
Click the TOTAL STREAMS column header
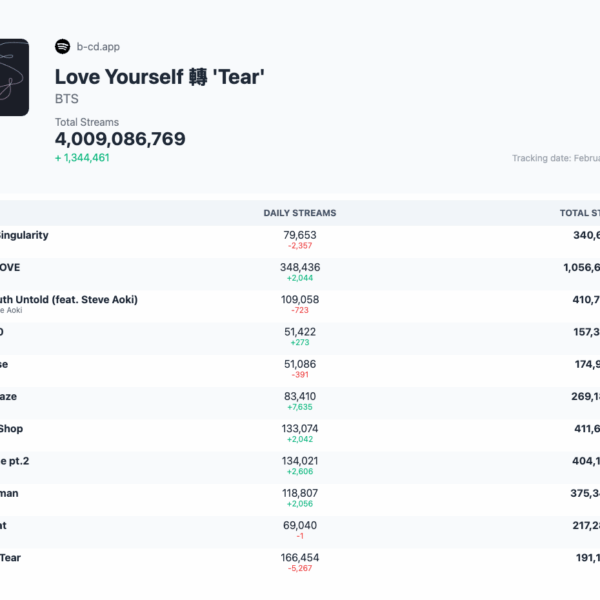(x=580, y=213)
